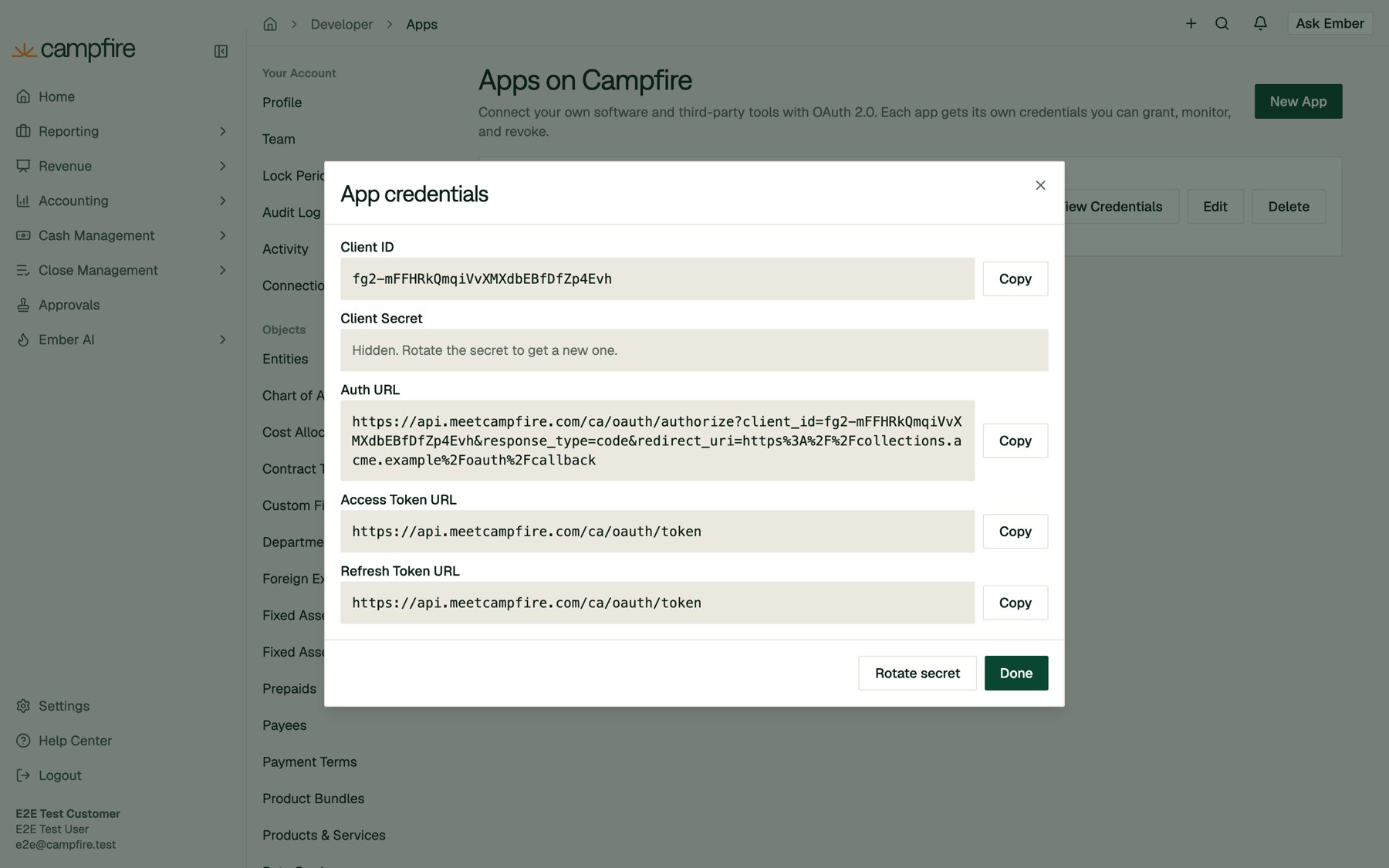
Task: Click the Settings gear icon
Action: tap(23, 706)
